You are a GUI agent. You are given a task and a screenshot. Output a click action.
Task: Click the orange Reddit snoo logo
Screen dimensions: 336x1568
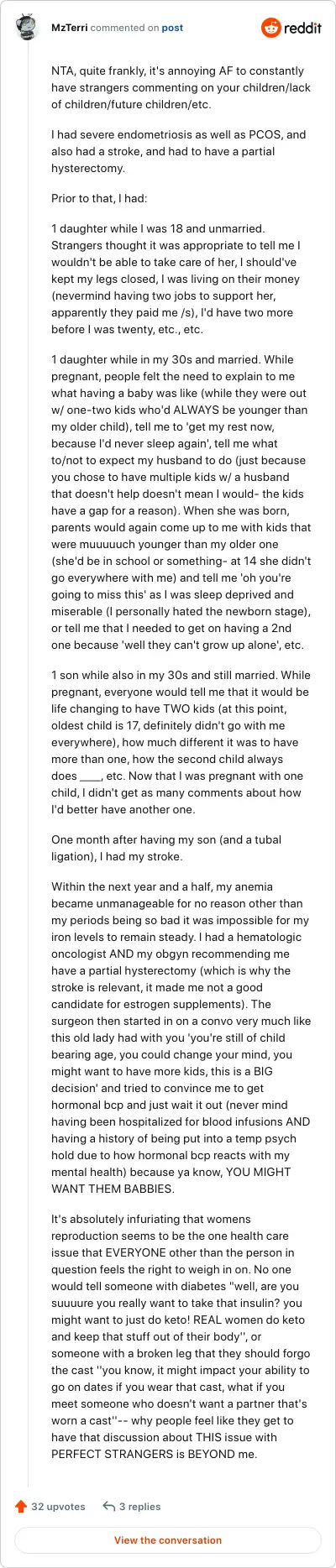coord(271,28)
